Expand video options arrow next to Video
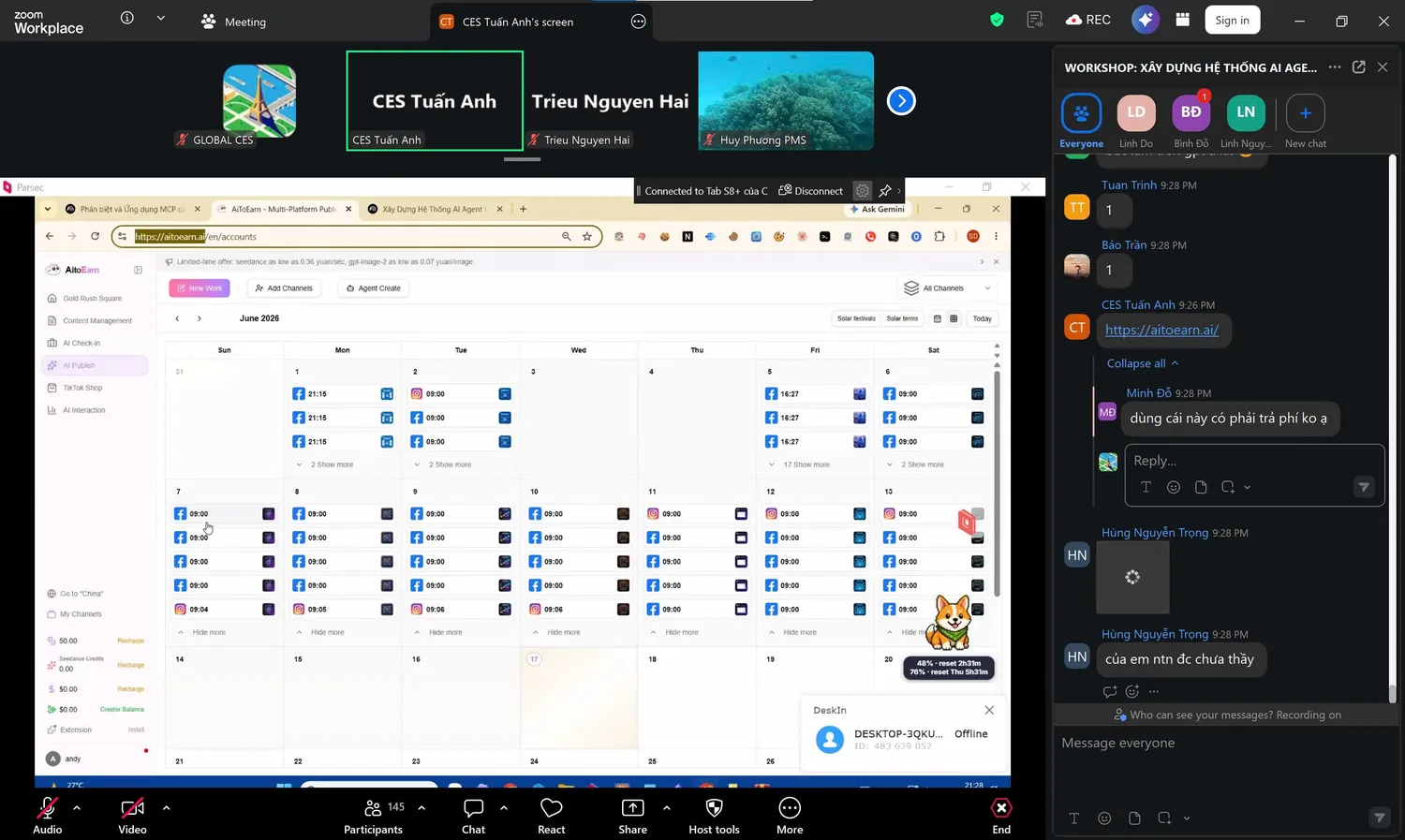Viewport: 1405px width, 840px height. pos(166,807)
